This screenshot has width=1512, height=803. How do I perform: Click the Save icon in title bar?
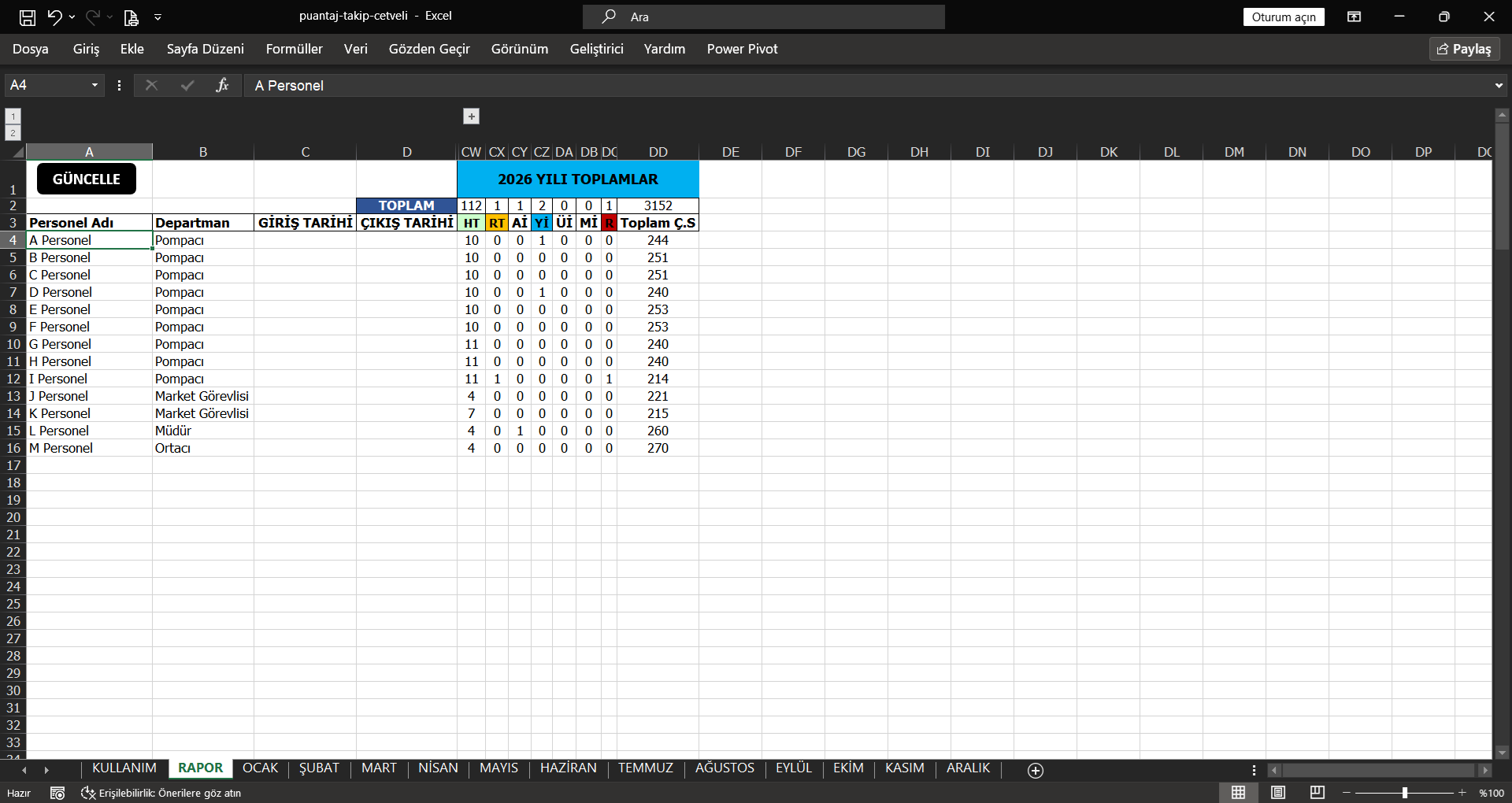tap(28, 17)
